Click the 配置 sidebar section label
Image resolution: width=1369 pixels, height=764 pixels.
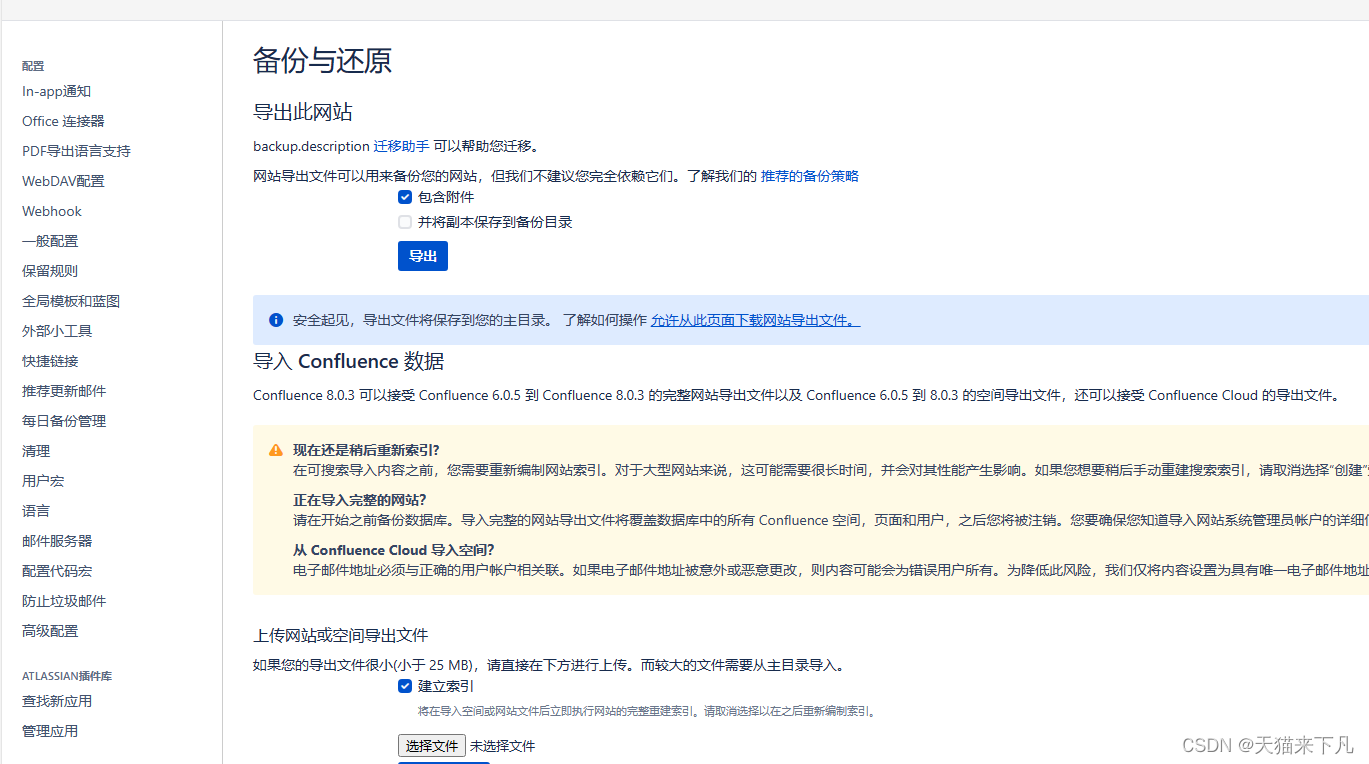33,66
